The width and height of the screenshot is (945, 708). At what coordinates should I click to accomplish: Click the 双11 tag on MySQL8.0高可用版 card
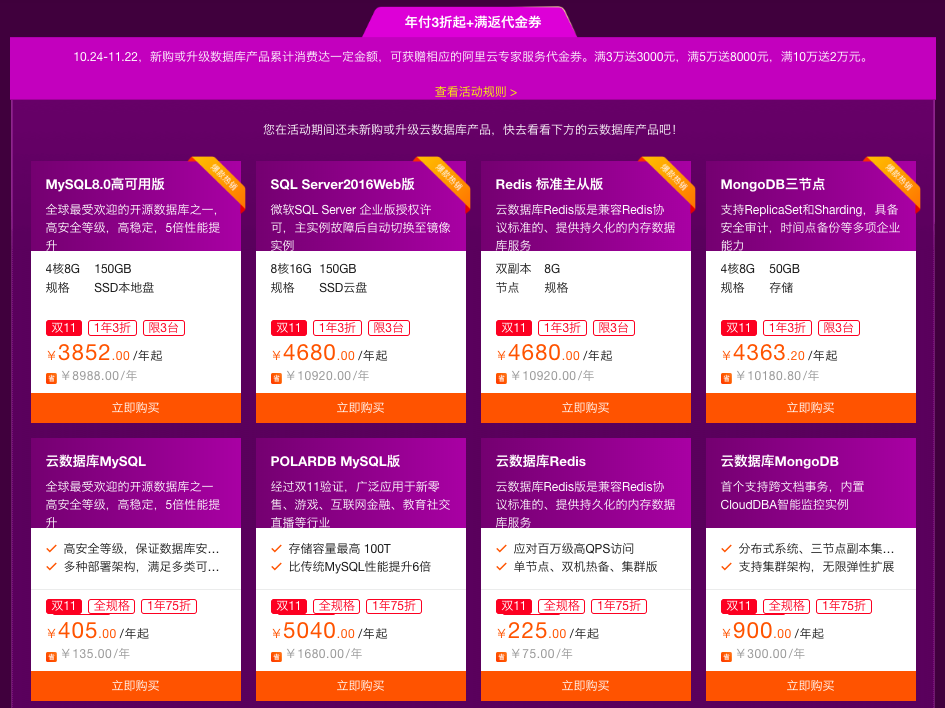[64, 328]
